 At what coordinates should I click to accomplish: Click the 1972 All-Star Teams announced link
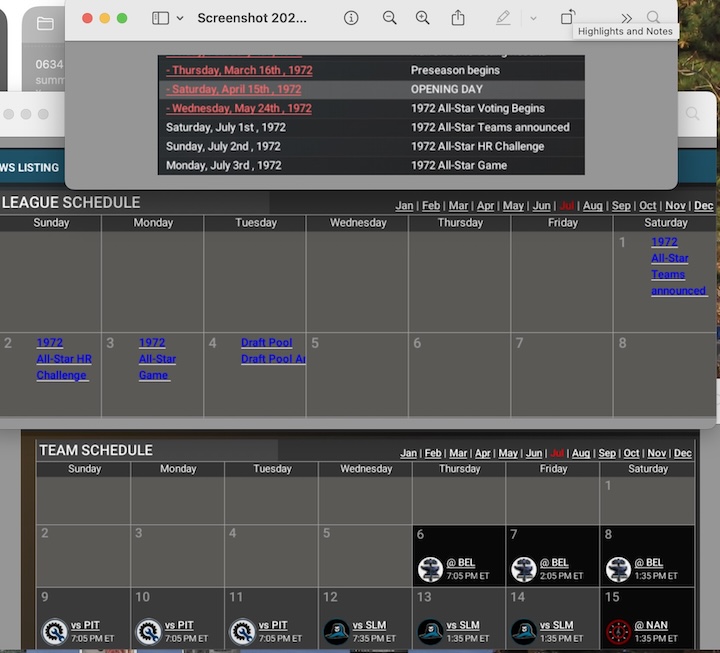[x=677, y=266]
